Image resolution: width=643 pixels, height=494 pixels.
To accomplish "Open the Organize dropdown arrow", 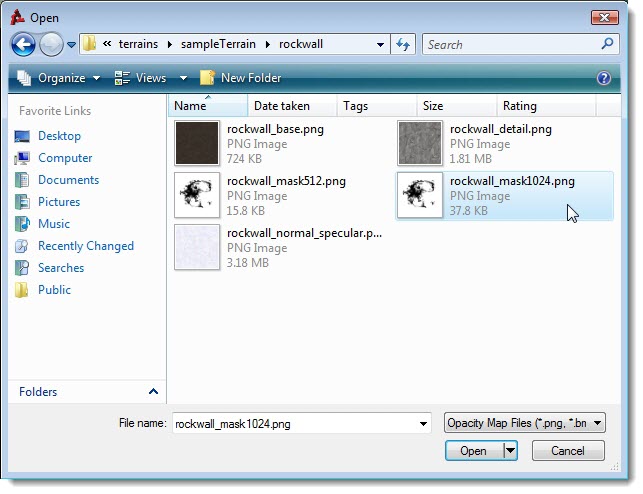I will [96, 78].
